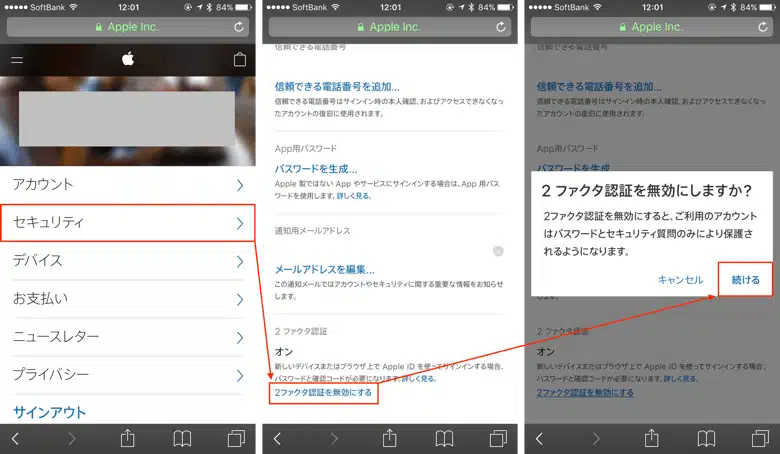Screen dimensions: 780x454
Task: Tap 信頼できる電話番号を追加 in dimmed right screen
Action: [x=599, y=87]
